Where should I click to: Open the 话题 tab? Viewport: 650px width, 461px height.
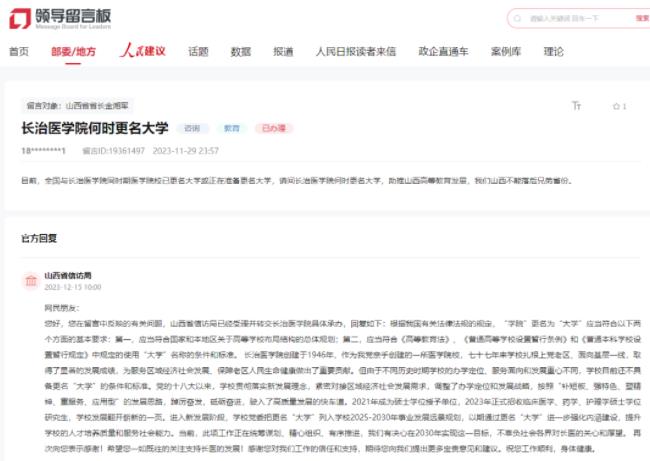click(x=198, y=51)
